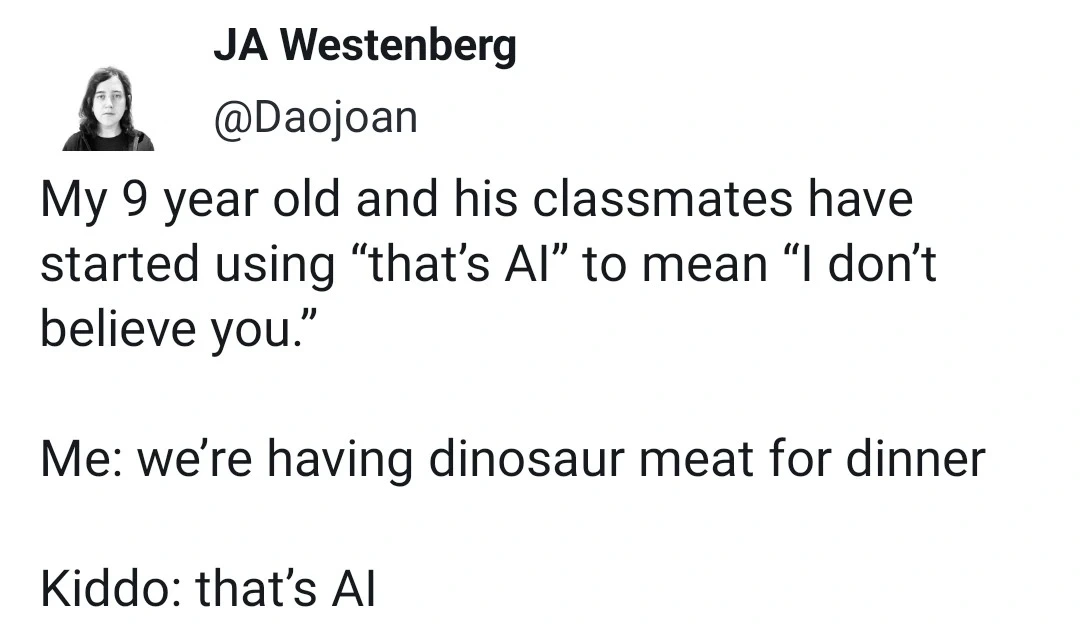Click the word "dinner" at line end

[x=915, y=460]
